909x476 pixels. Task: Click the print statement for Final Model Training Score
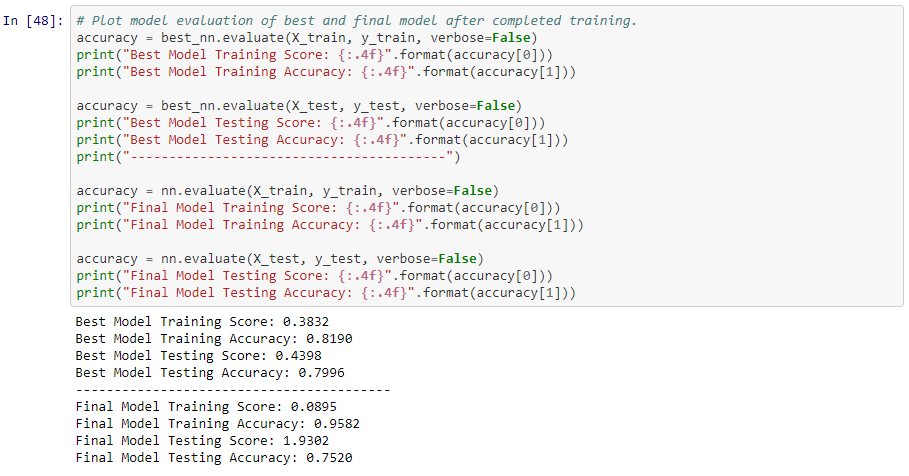[x=318, y=207]
